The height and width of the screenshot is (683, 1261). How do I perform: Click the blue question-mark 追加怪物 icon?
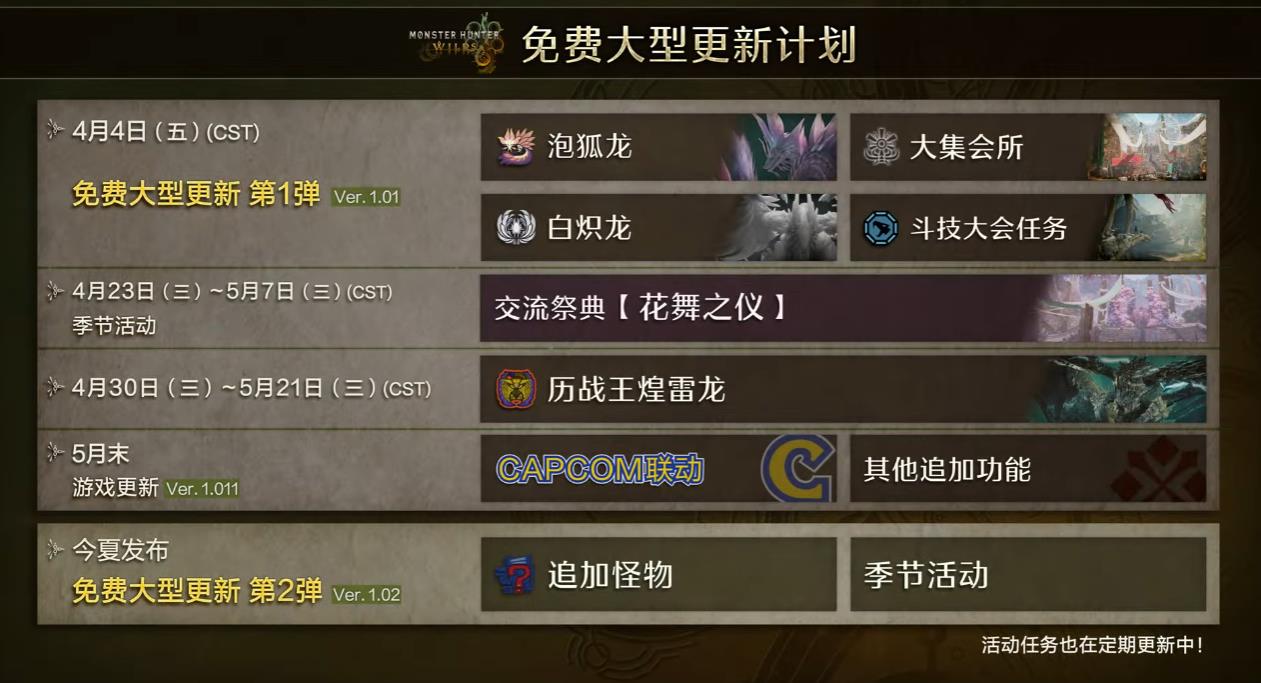click(x=514, y=575)
